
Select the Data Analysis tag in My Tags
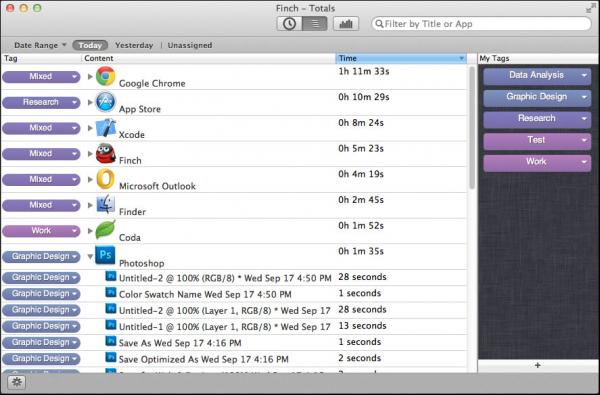click(x=537, y=75)
